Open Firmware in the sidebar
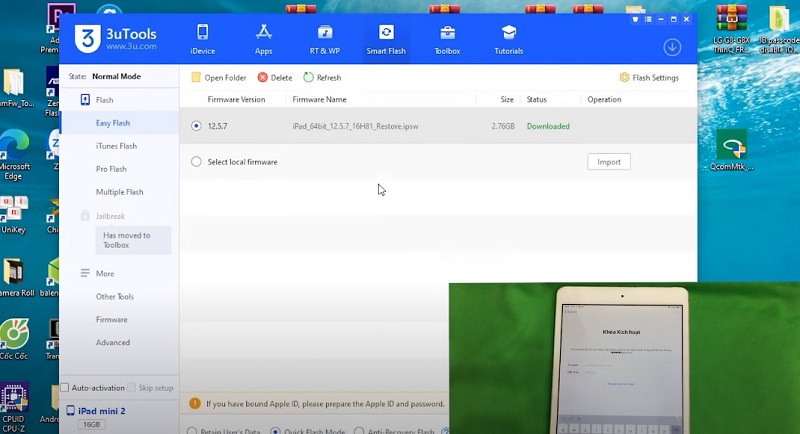800x434 pixels. 112,319
